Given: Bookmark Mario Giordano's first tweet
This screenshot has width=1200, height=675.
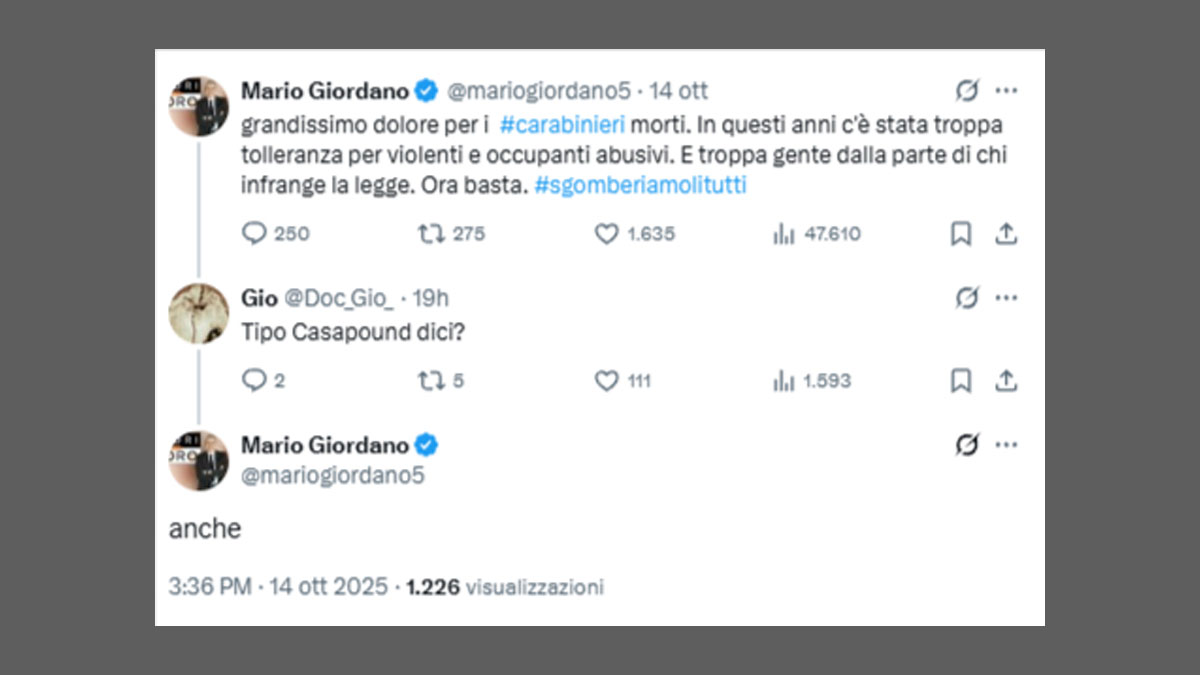Looking at the screenshot, I should [x=960, y=234].
